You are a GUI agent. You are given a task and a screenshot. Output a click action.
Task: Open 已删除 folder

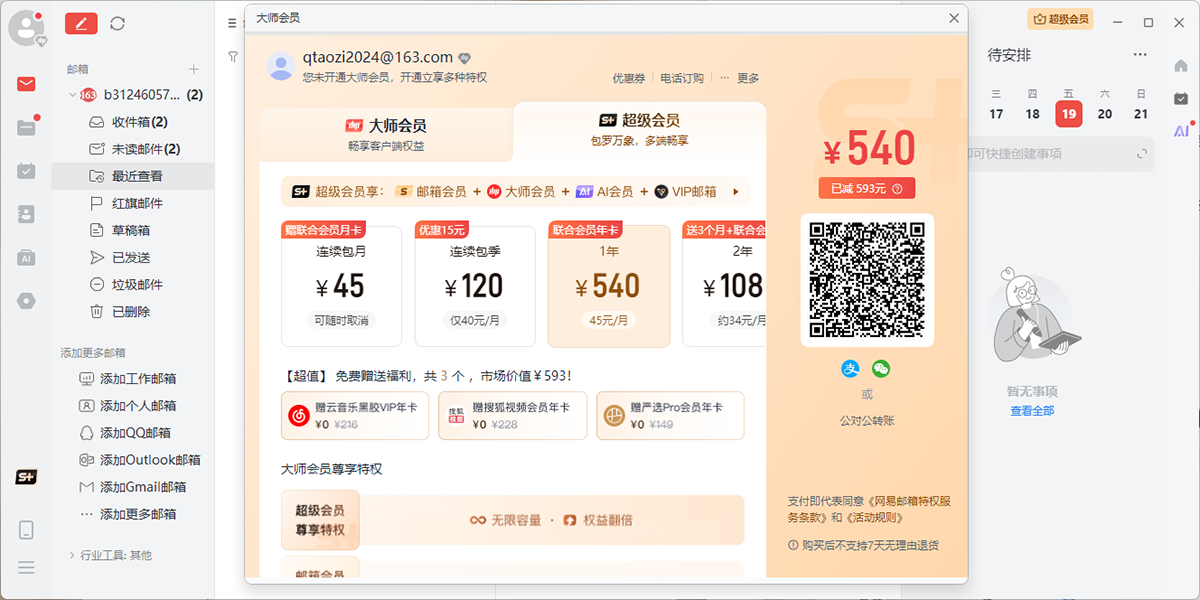point(131,311)
